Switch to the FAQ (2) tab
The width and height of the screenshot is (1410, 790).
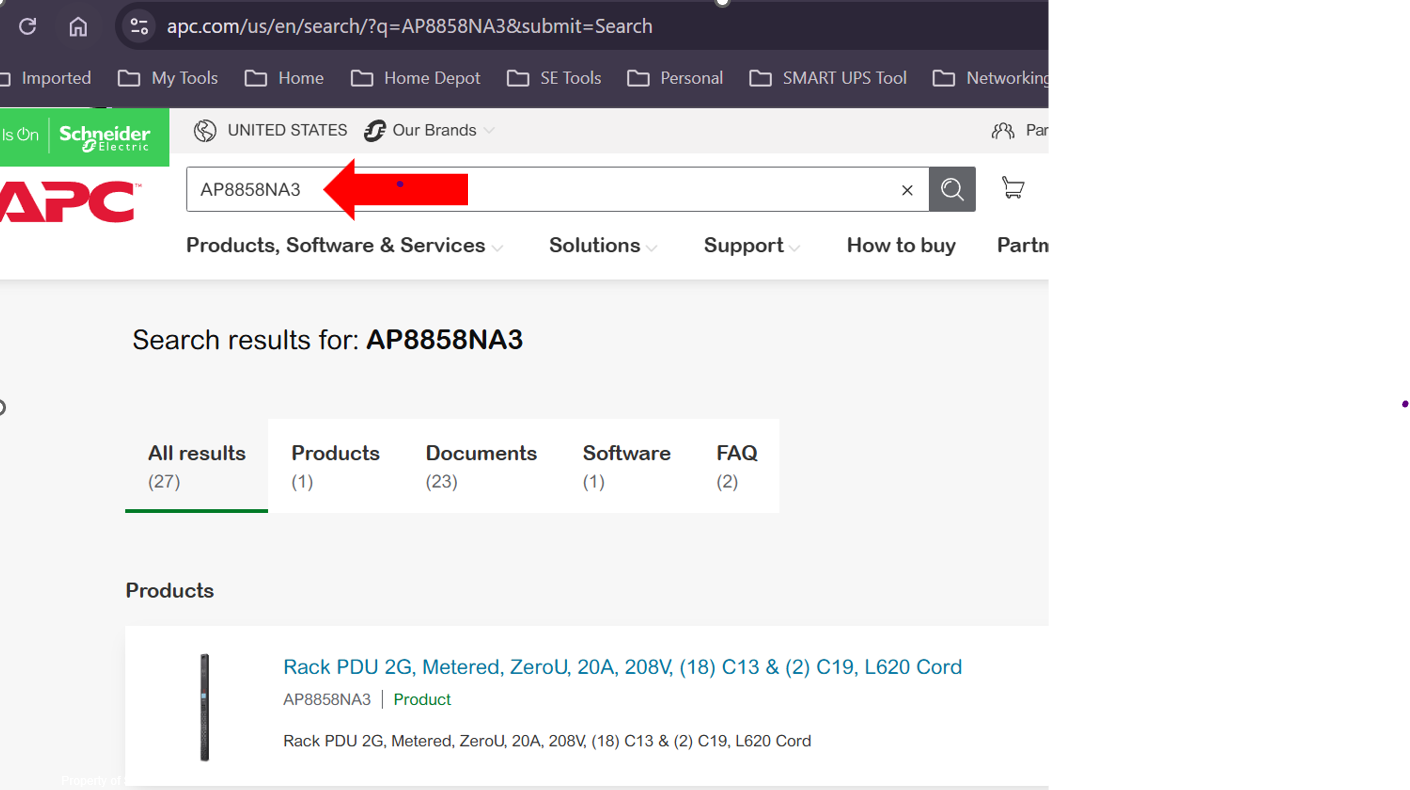coord(737,466)
